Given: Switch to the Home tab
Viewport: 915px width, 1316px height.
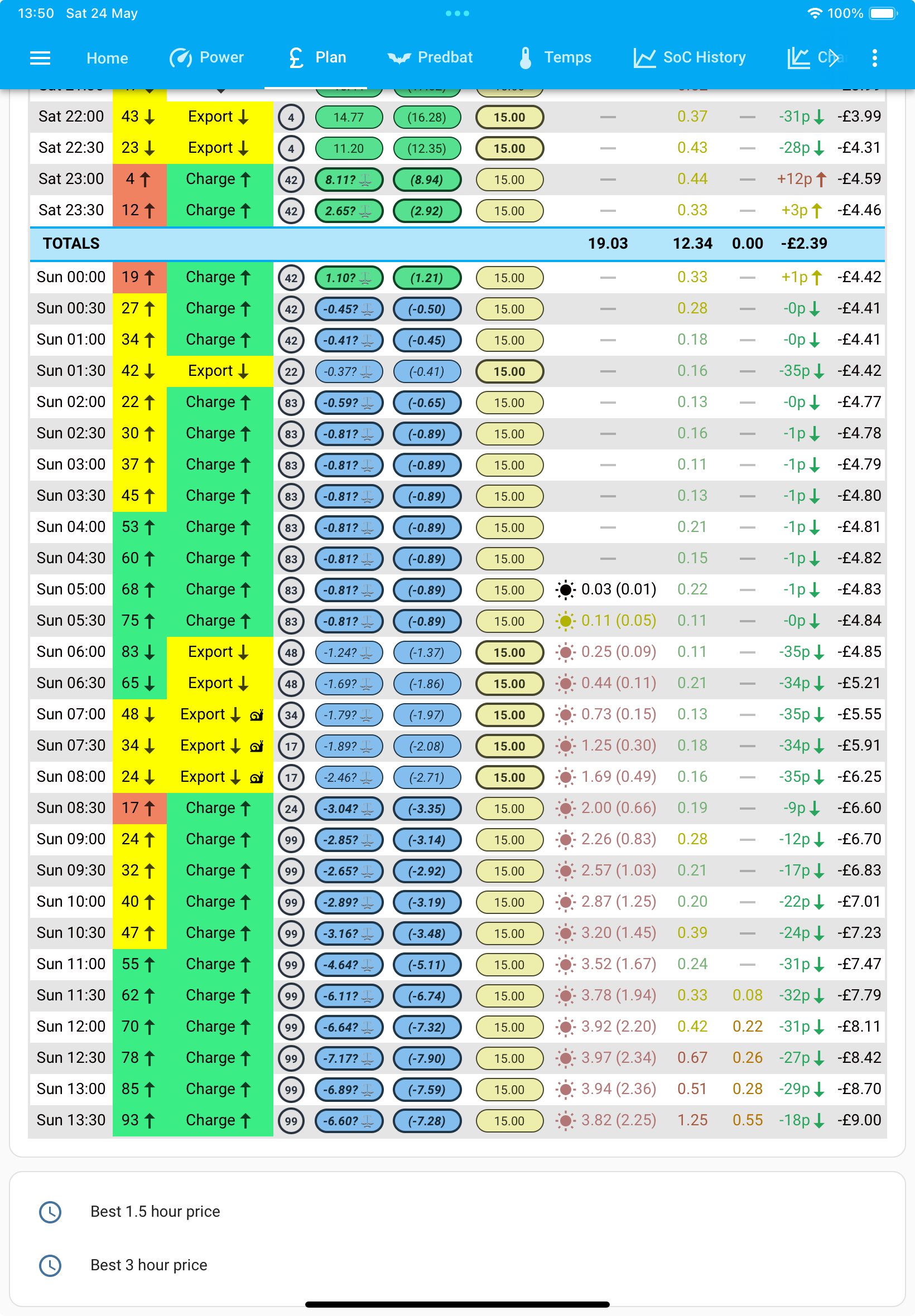Looking at the screenshot, I should click(107, 58).
